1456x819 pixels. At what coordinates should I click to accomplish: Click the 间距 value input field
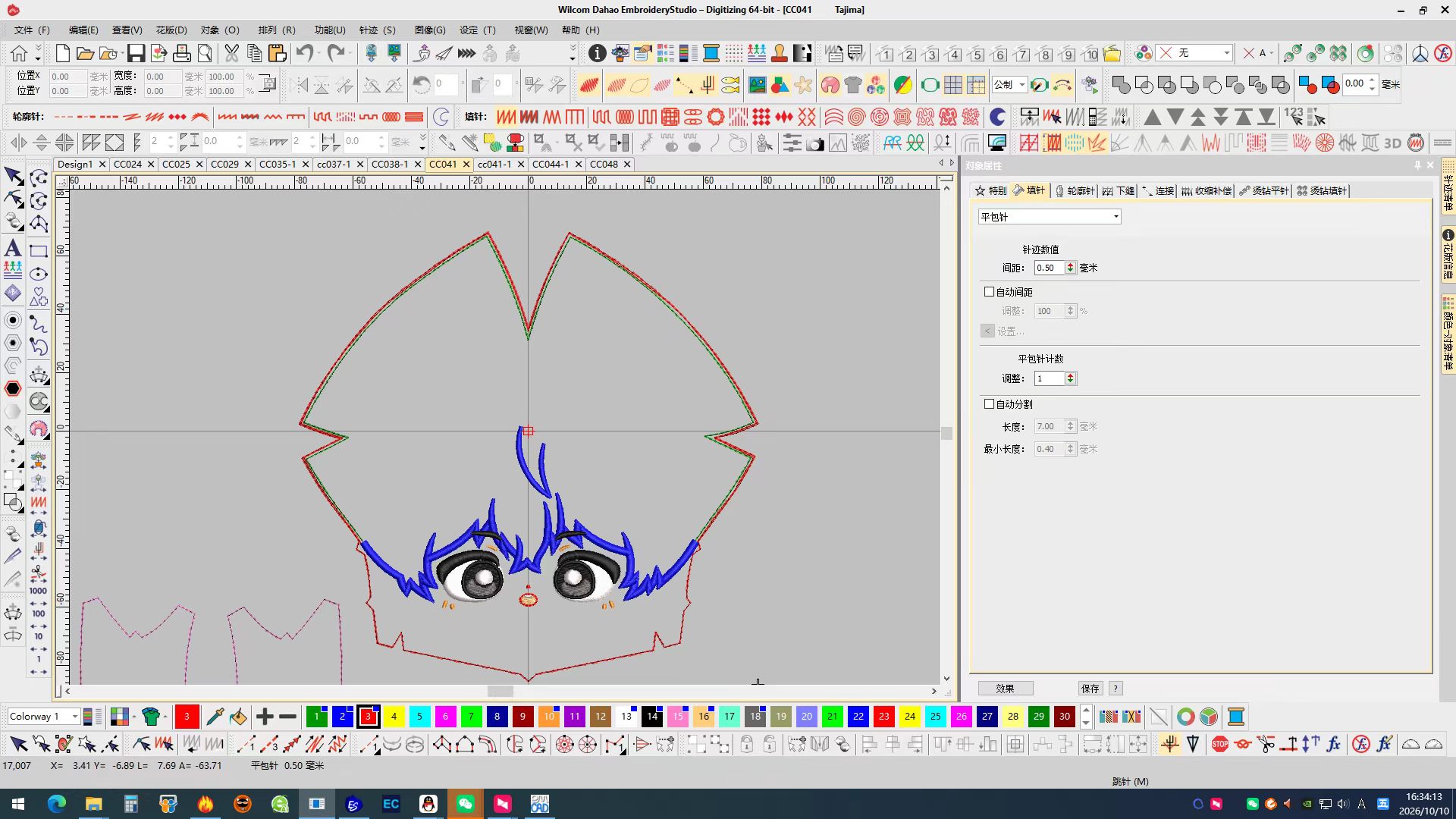click(x=1050, y=268)
